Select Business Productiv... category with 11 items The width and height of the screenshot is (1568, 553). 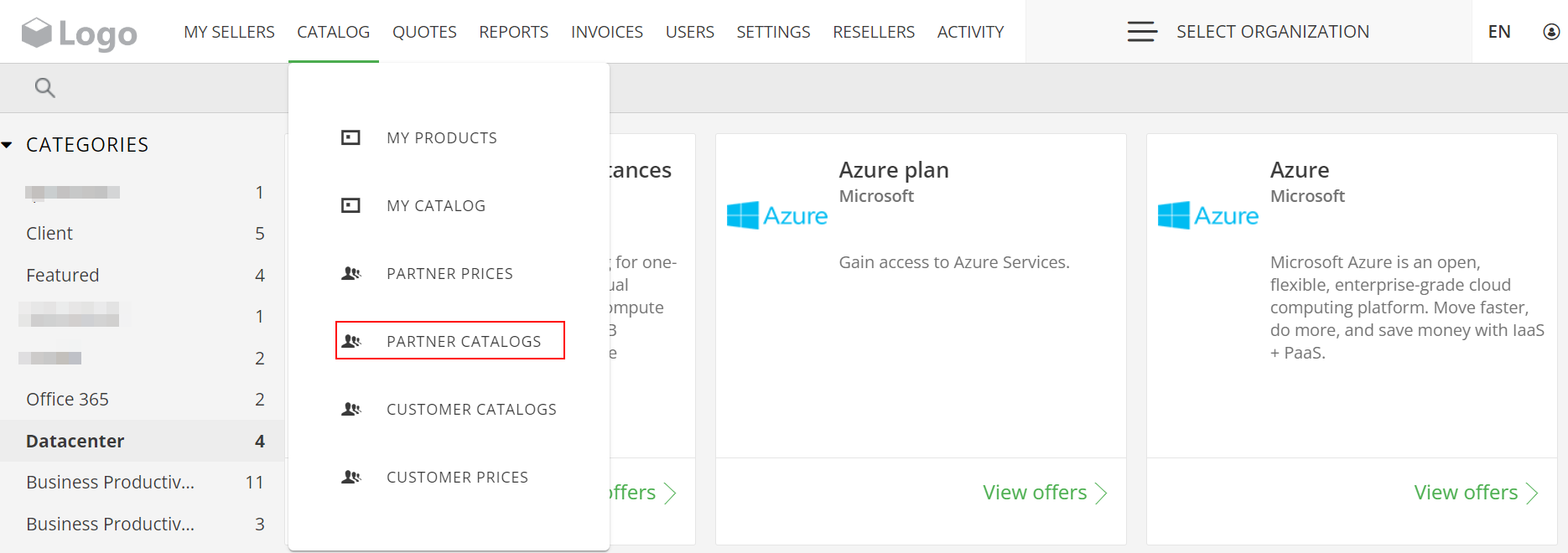click(x=110, y=483)
